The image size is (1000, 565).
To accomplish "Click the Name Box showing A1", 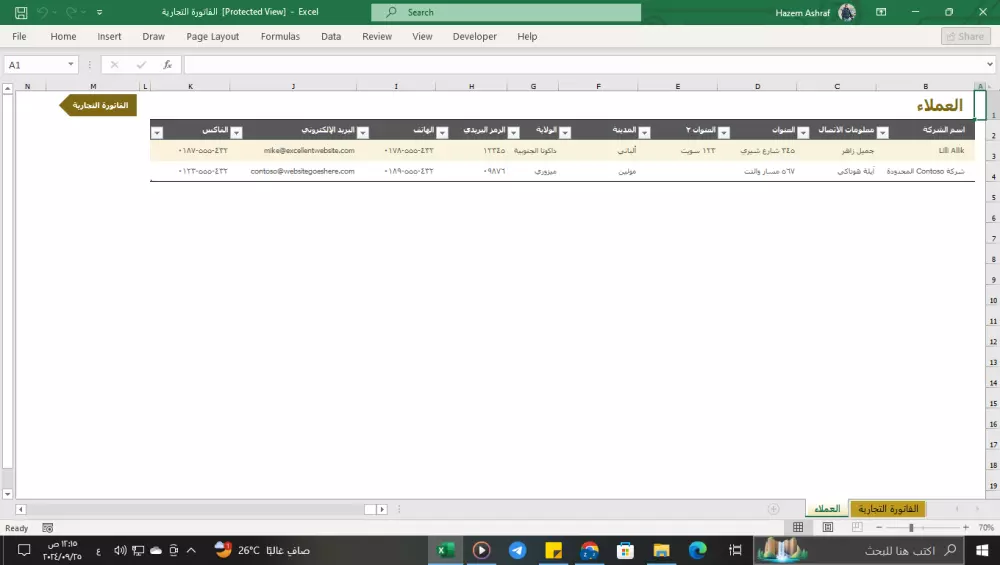I will [35, 64].
